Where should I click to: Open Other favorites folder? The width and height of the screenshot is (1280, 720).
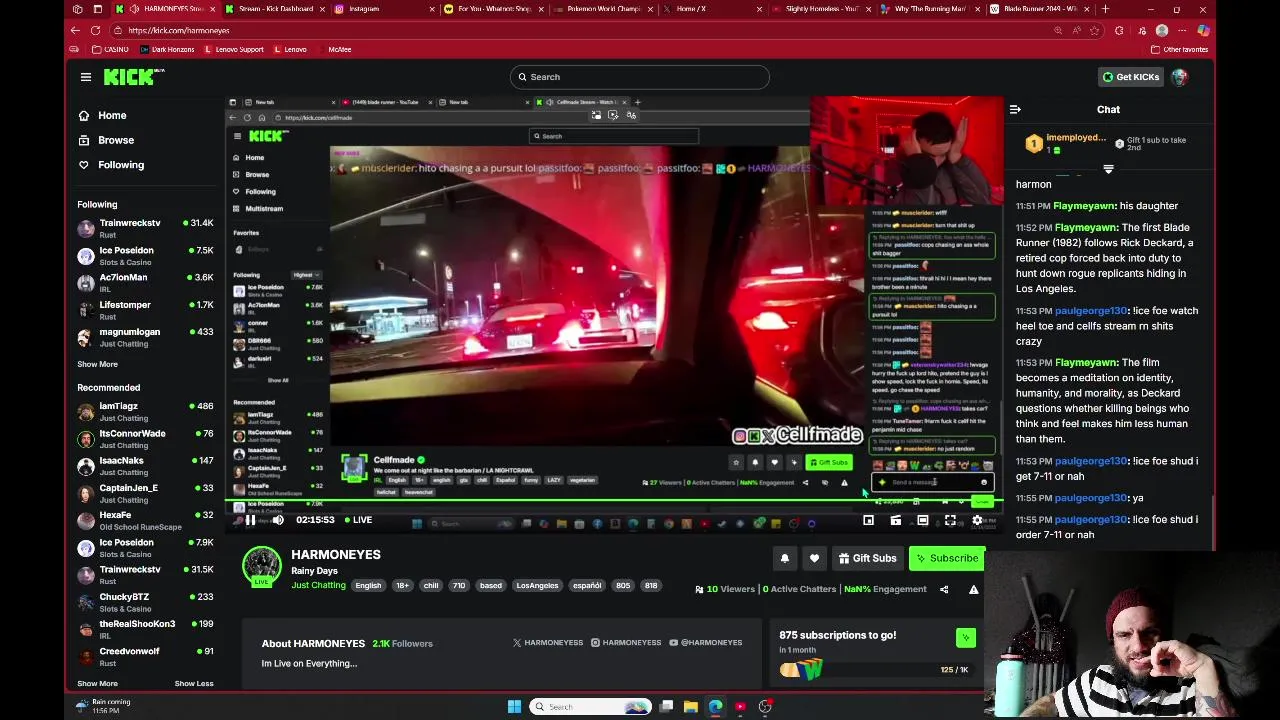coord(1180,49)
